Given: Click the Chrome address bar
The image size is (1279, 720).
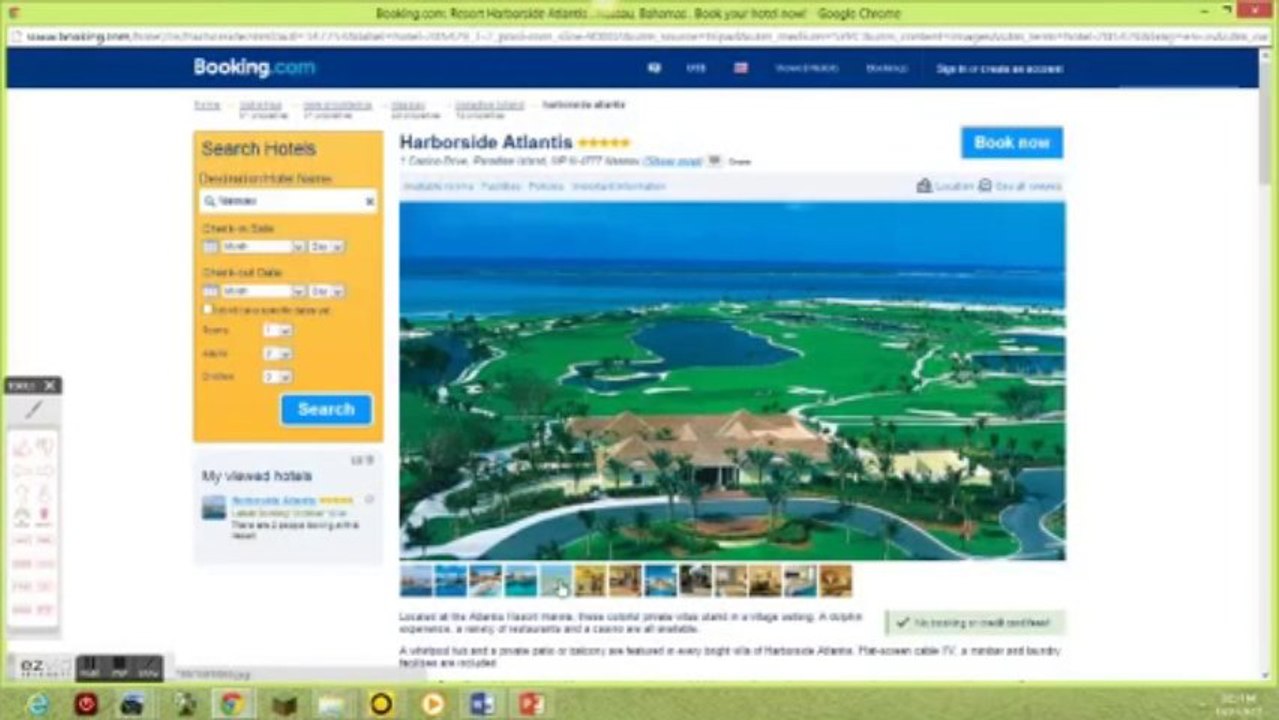Looking at the screenshot, I should tap(640, 36).
